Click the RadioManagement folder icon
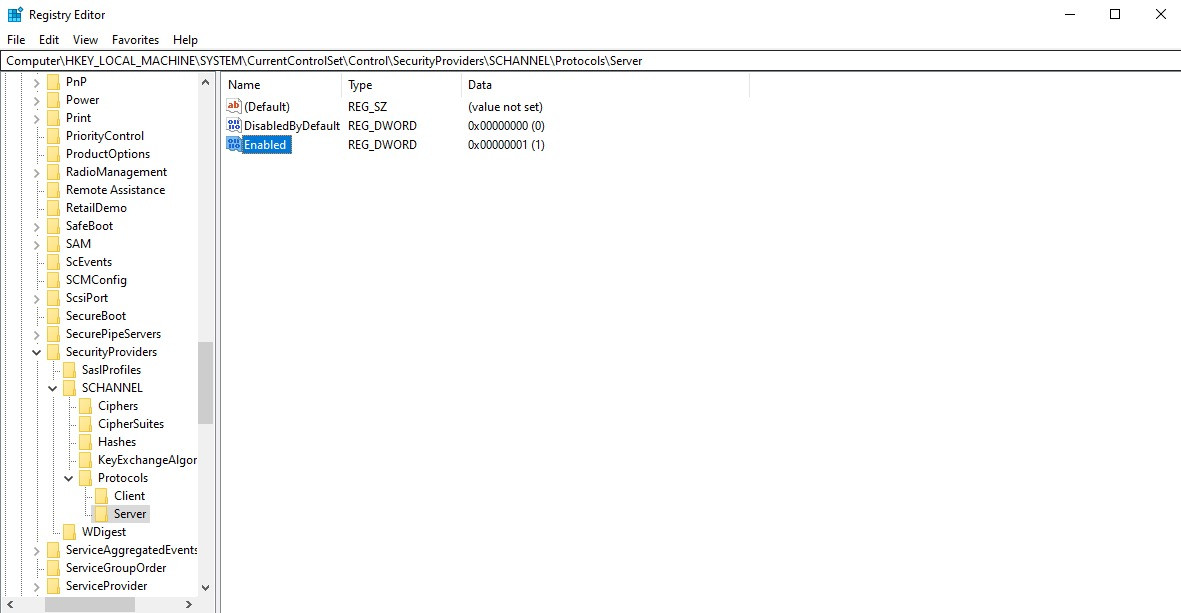This screenshot has width=1181, height=613. click(x=53, y=172)
